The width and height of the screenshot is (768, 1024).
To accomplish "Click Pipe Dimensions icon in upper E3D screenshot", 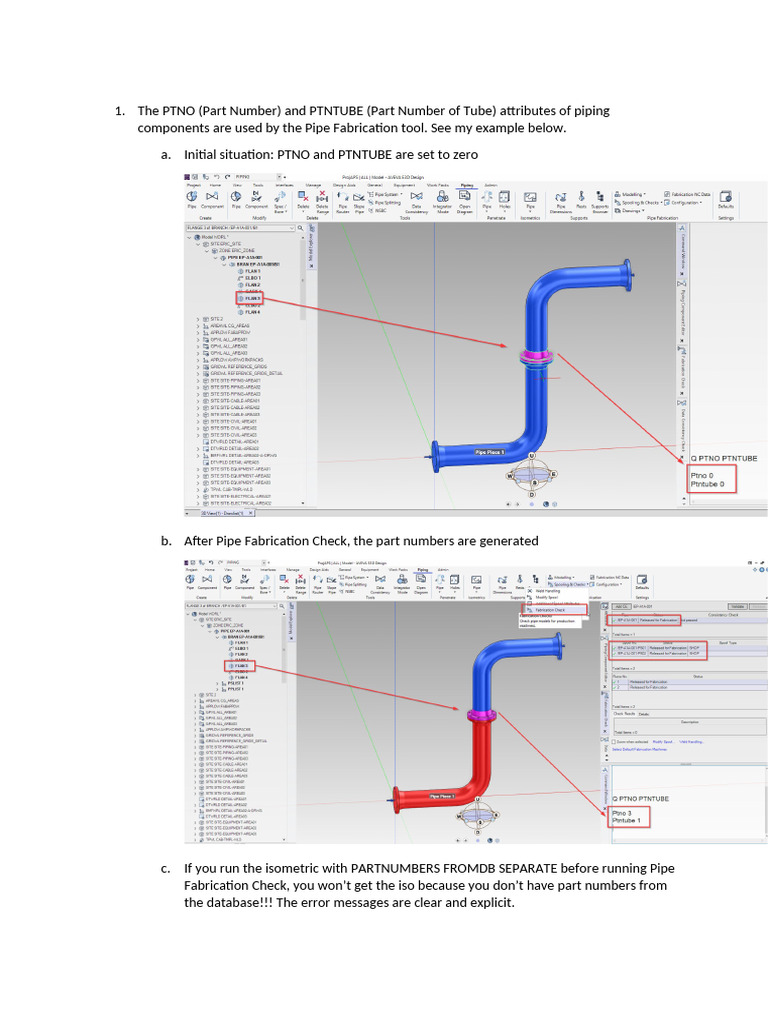I will (x=561, y=197).
